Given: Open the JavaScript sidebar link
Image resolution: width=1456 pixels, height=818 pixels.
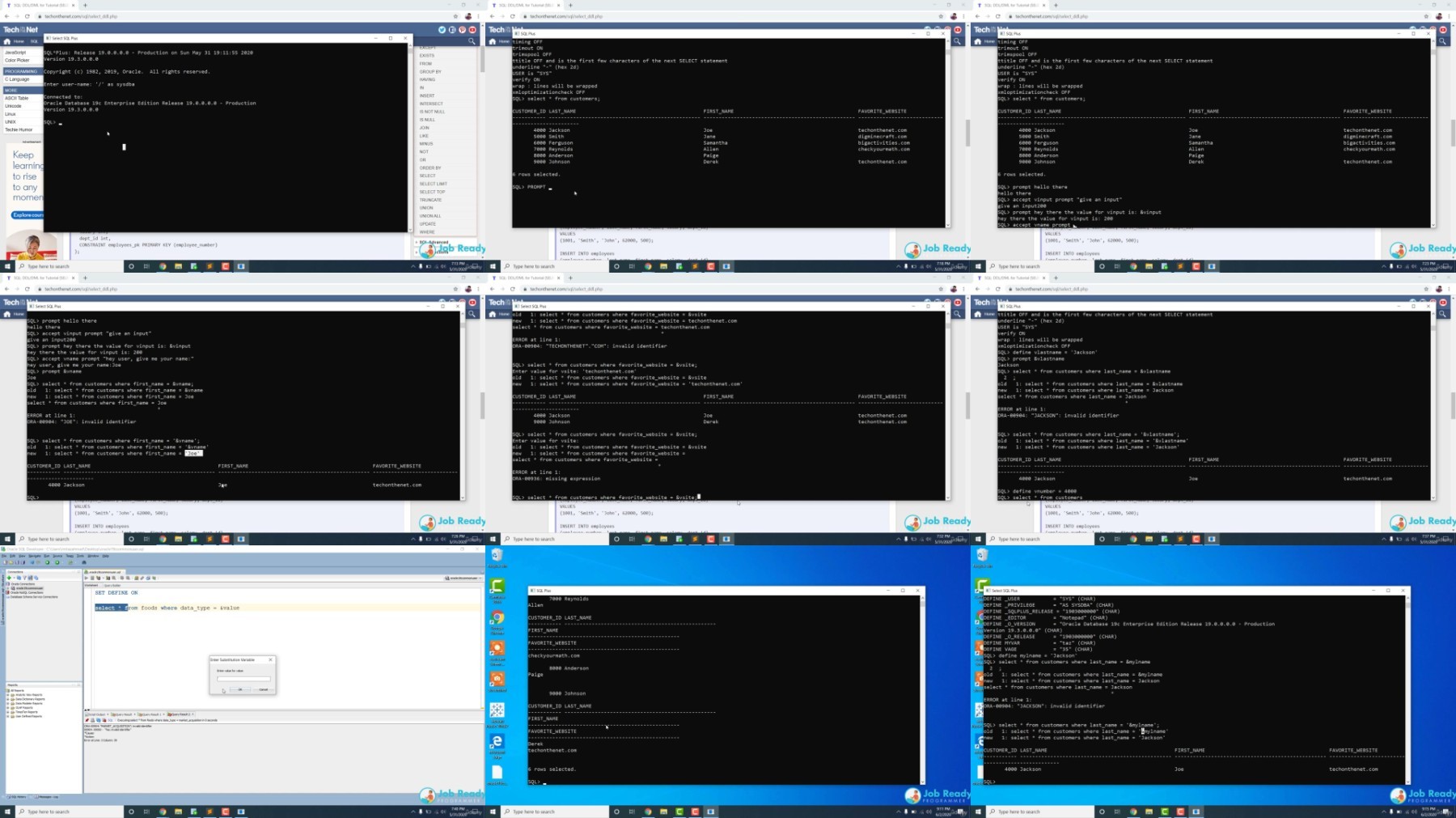Looking at the screenshot, I should pos(15,53).
